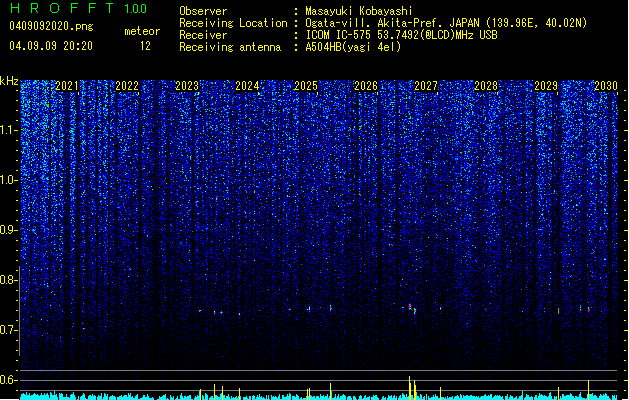Click the tallest yellow power spike near 2027
Screen dimensions: 629x400
coord(410,387)
